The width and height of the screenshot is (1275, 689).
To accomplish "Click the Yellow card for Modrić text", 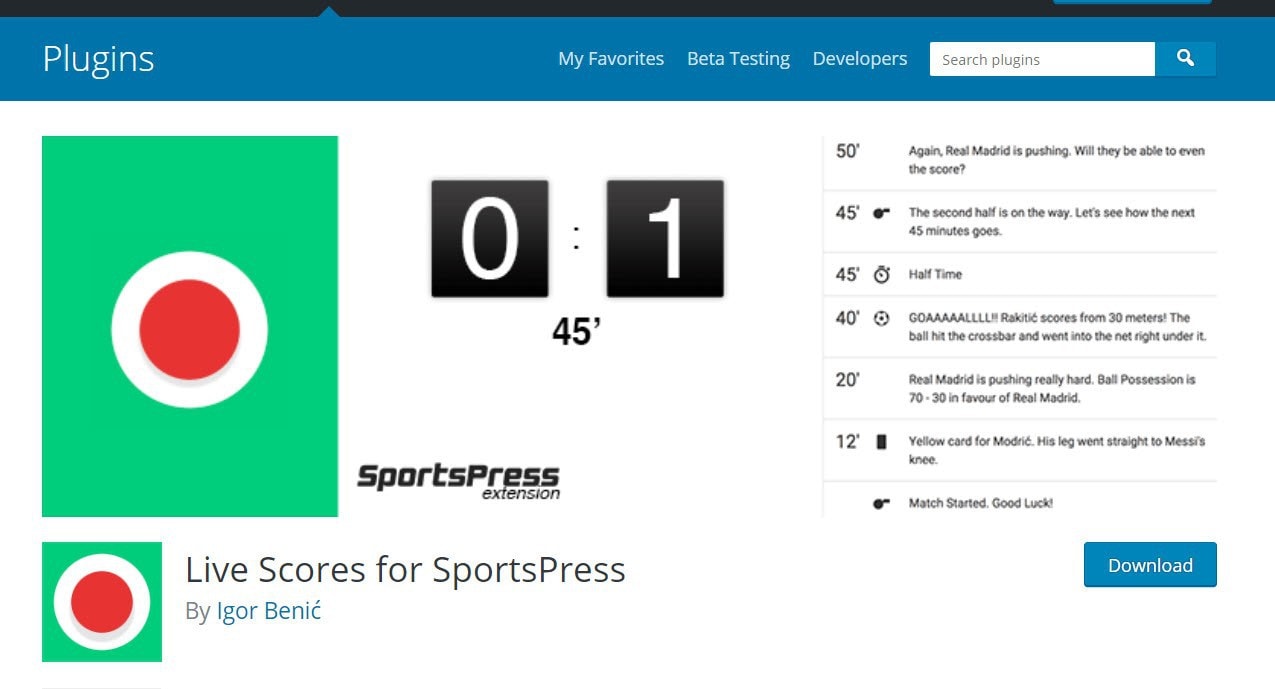I will (1056, 450).
